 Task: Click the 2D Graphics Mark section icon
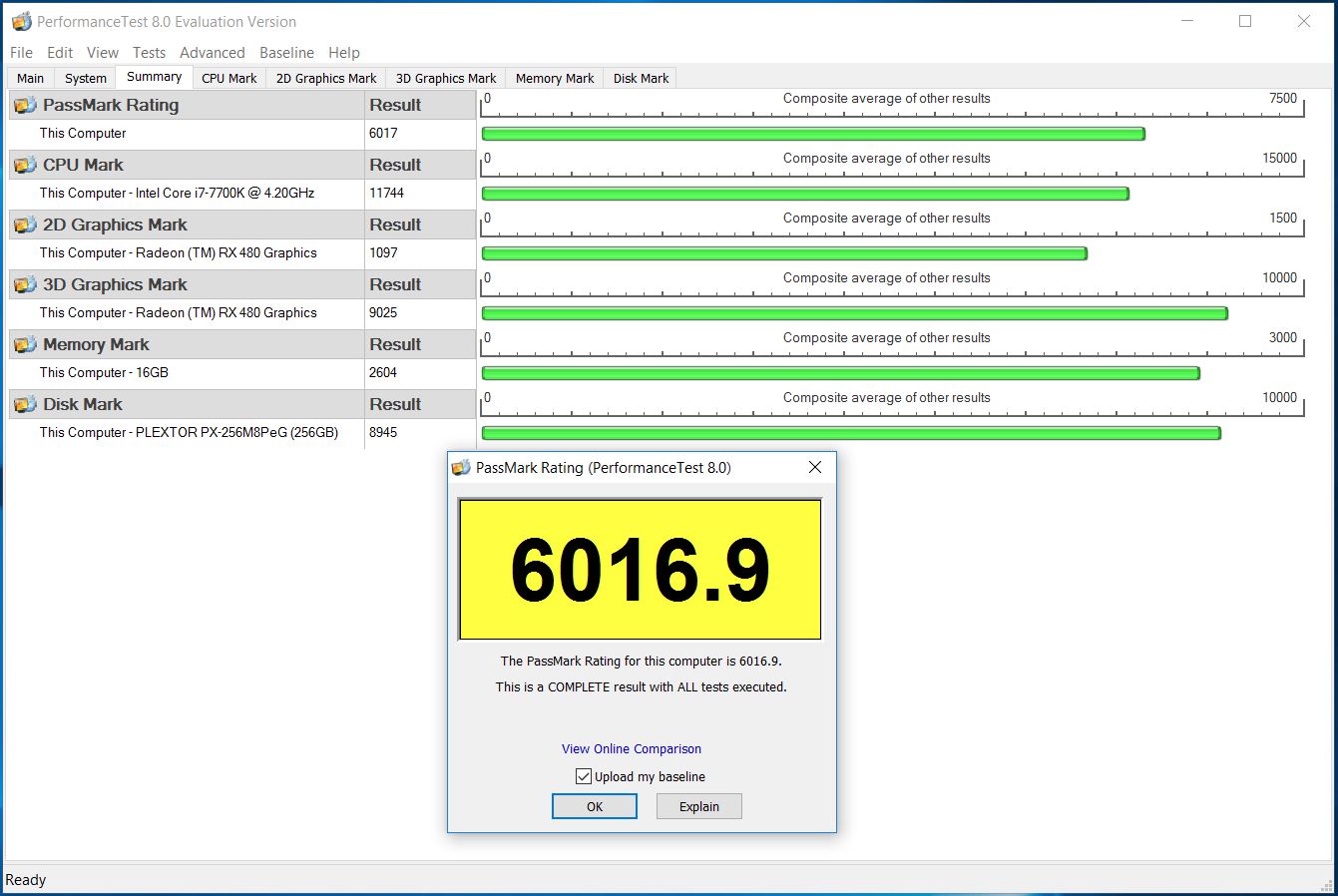(25, 225)
